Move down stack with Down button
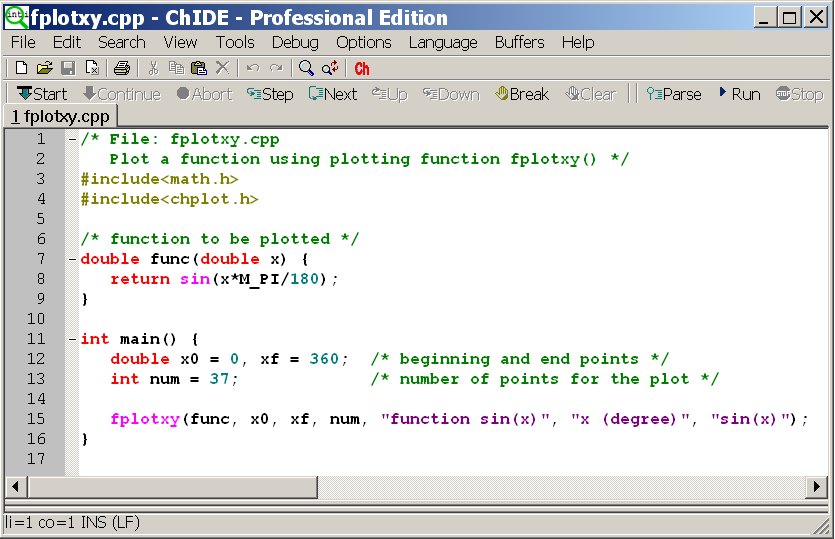 click(x=451, y=94)
